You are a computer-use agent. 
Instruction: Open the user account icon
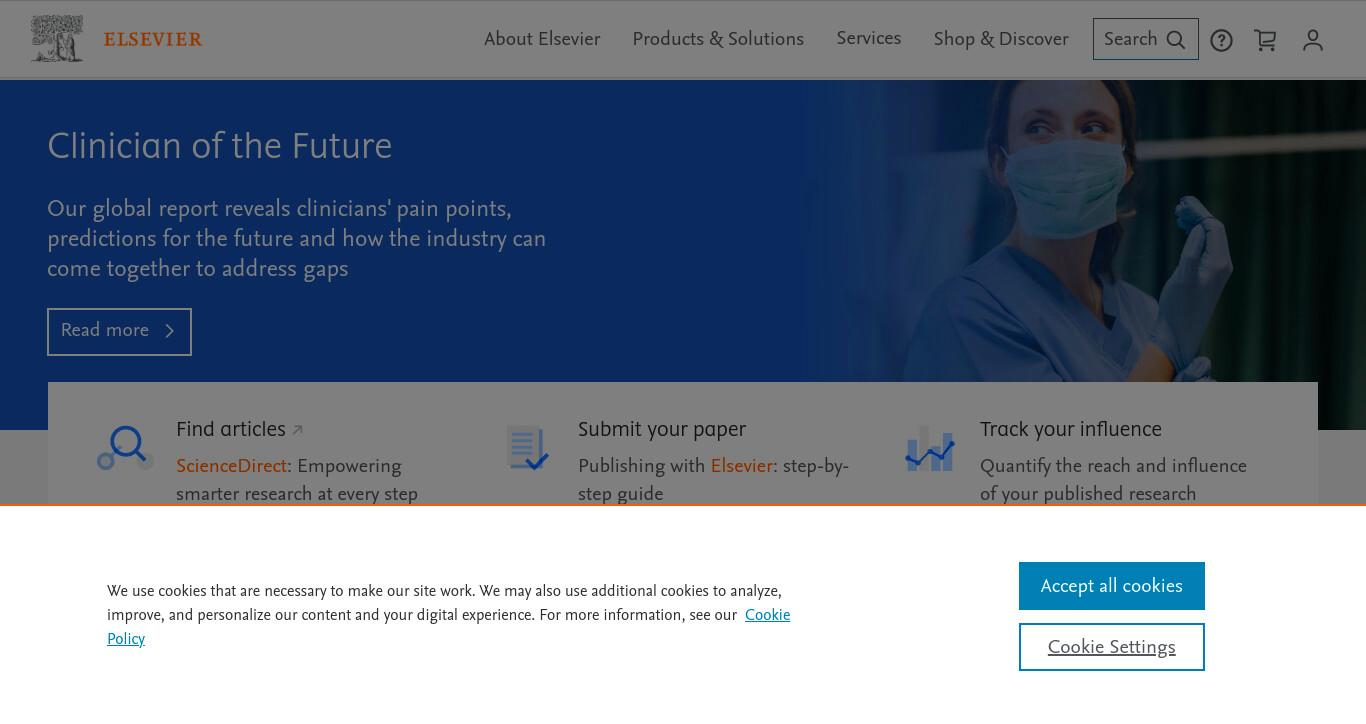1313,40
